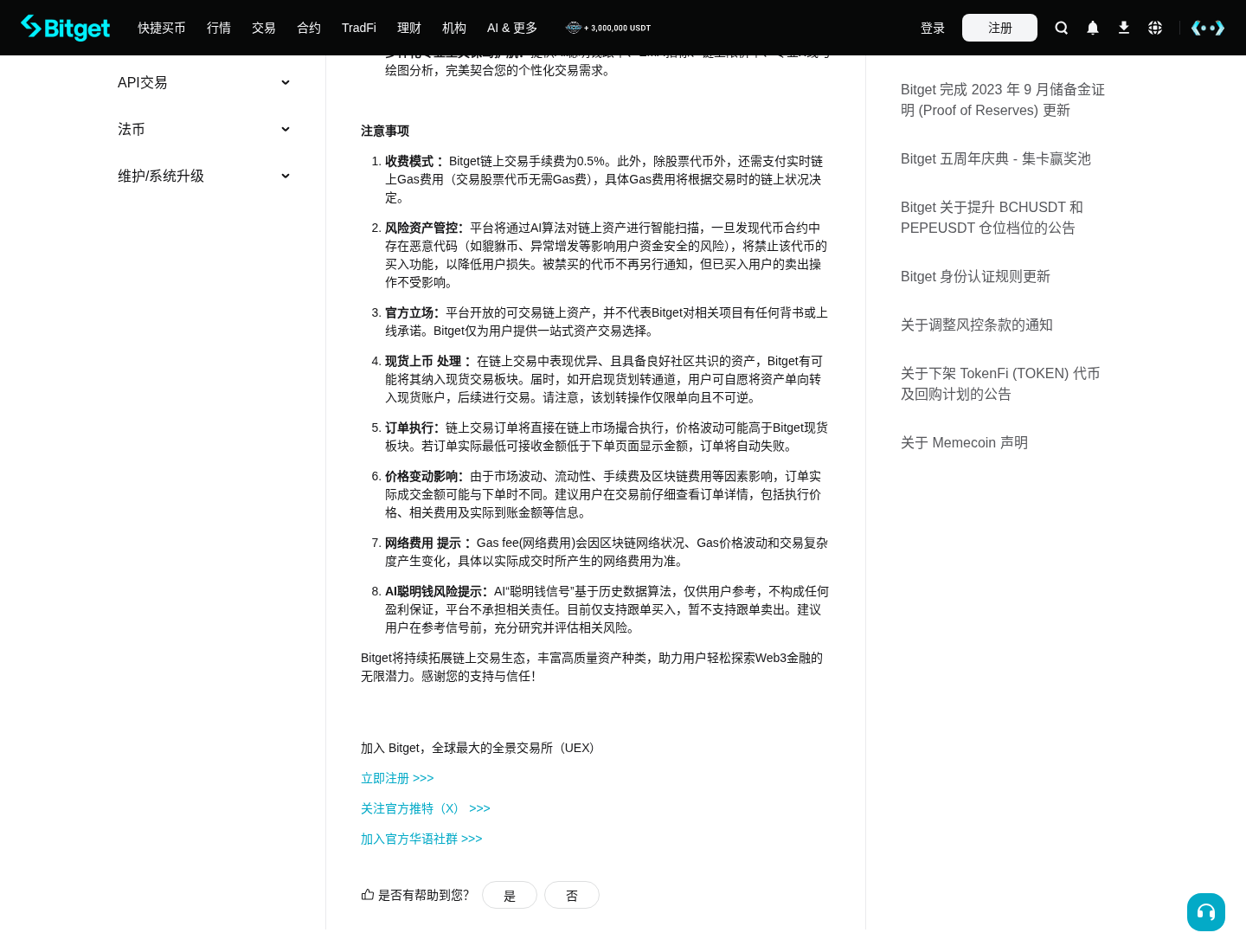
Task: Open the 快捷买币 menu
Action: (162, 28)
